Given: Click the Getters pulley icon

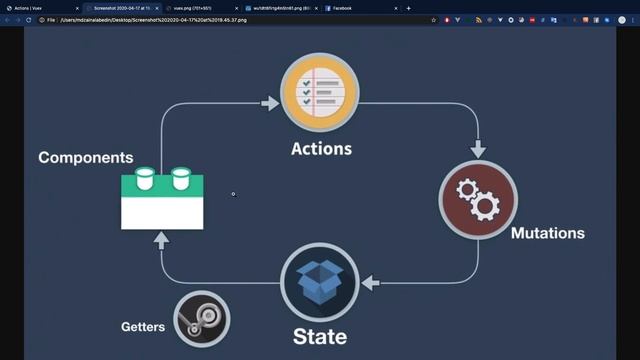Looking at the screenshot, I should 202,319.
